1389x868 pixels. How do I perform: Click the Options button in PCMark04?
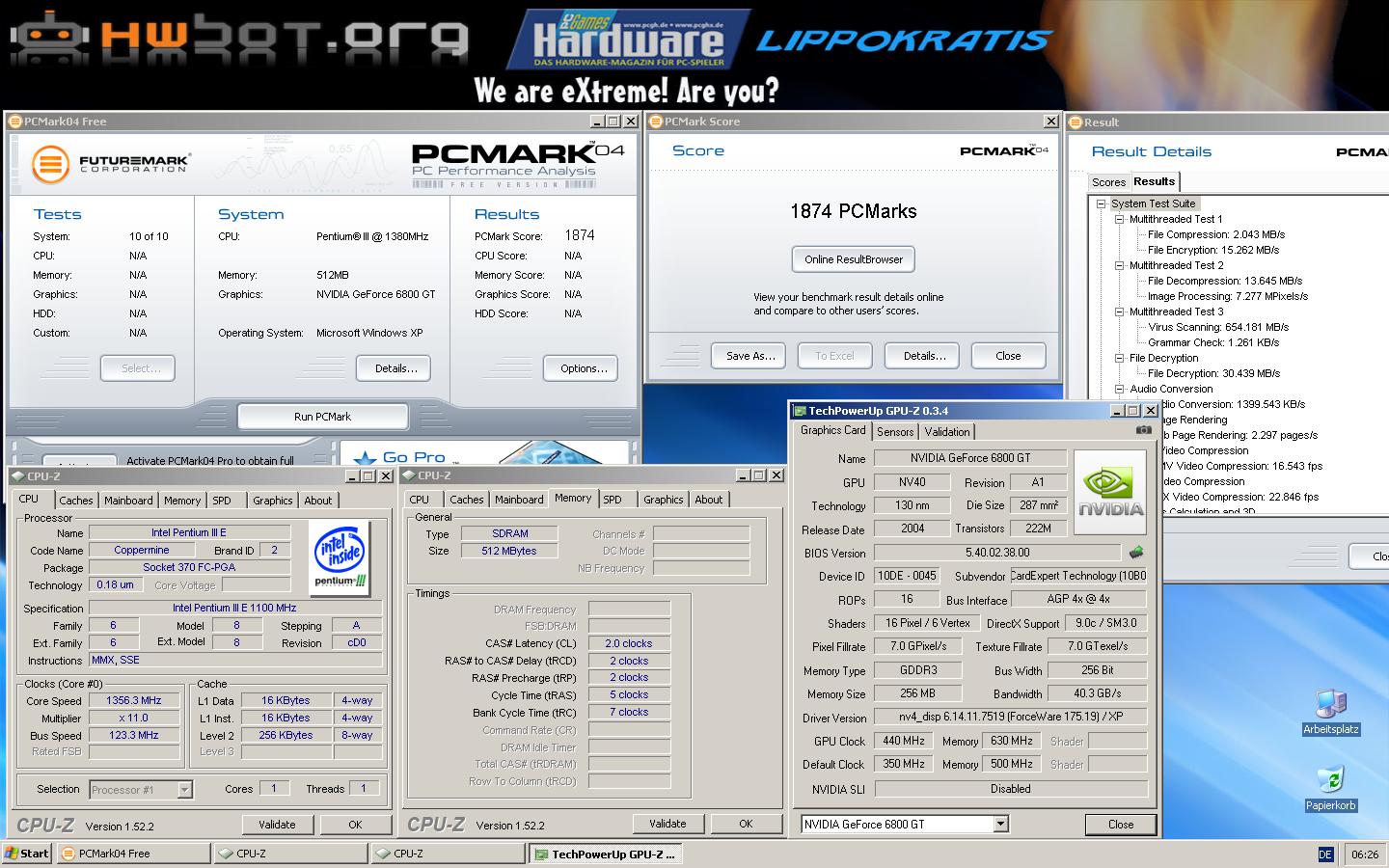pyautogui.click(x=582, y=368)
